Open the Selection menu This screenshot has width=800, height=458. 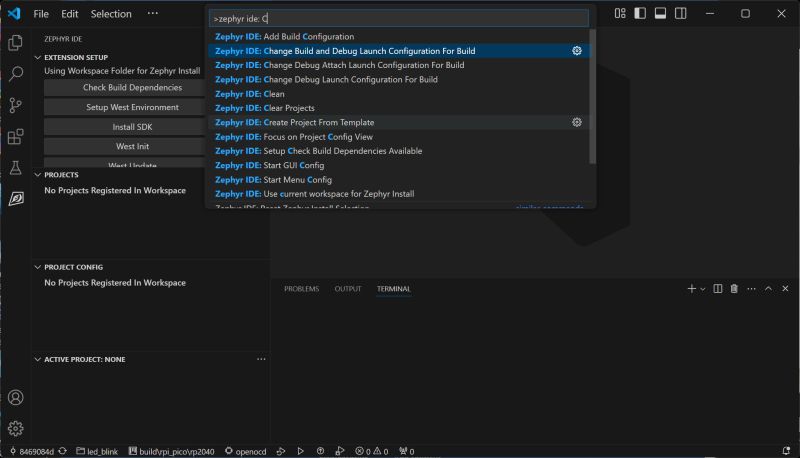coord(111,14)
